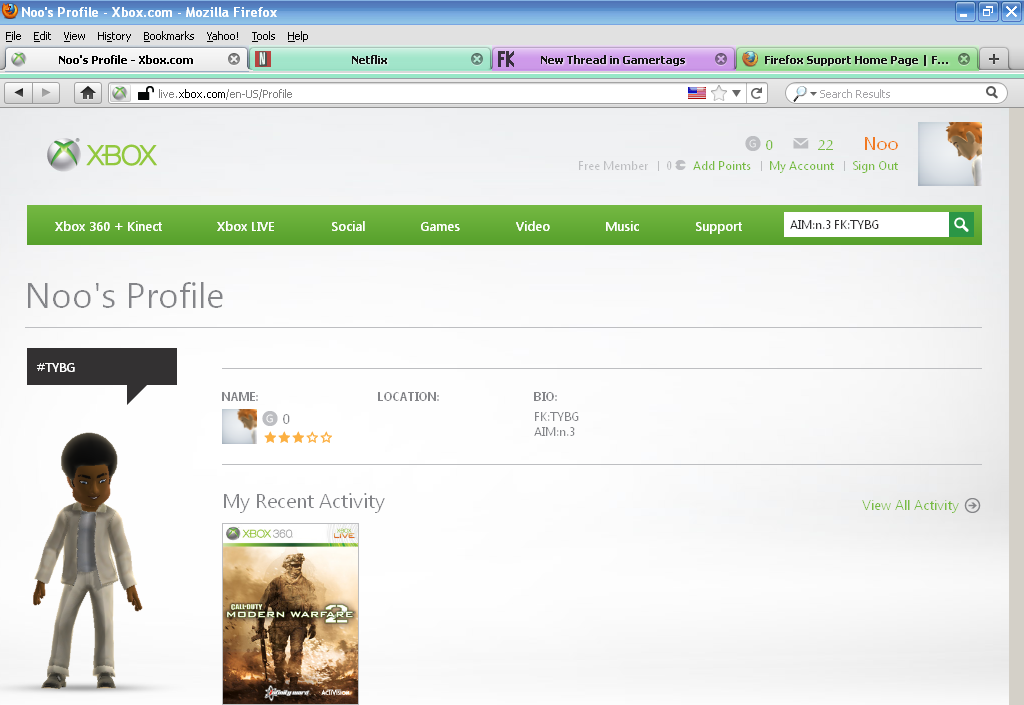Click the unlocked padlock security icon
Image resolution: width=1024 pixels, height=705 pixels.
click(x=145, y=93)
